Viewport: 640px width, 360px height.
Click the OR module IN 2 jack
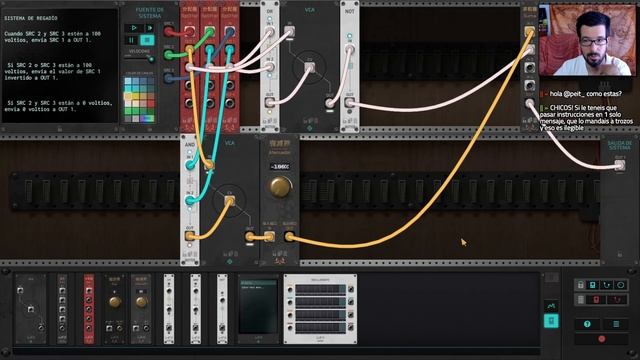(270, 67)
